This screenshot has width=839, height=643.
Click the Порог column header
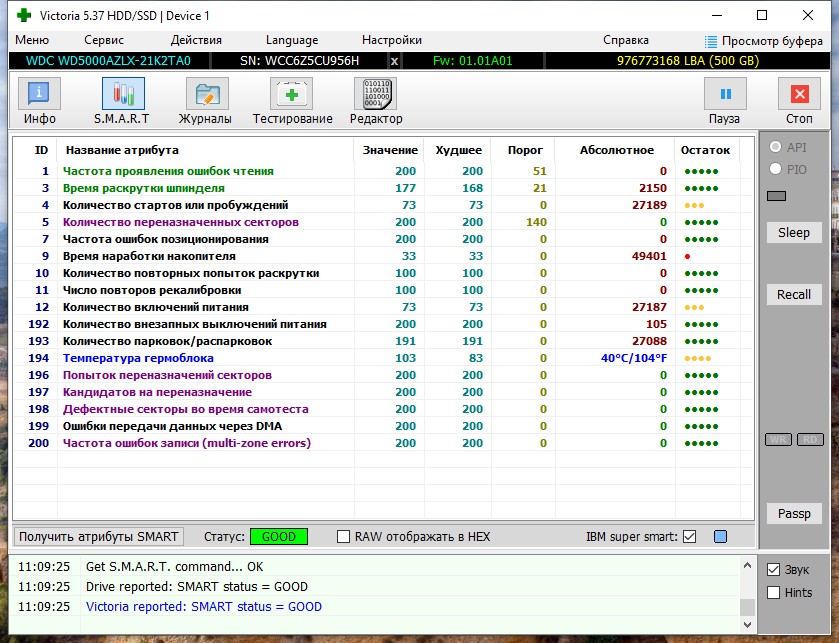point(525,150)
